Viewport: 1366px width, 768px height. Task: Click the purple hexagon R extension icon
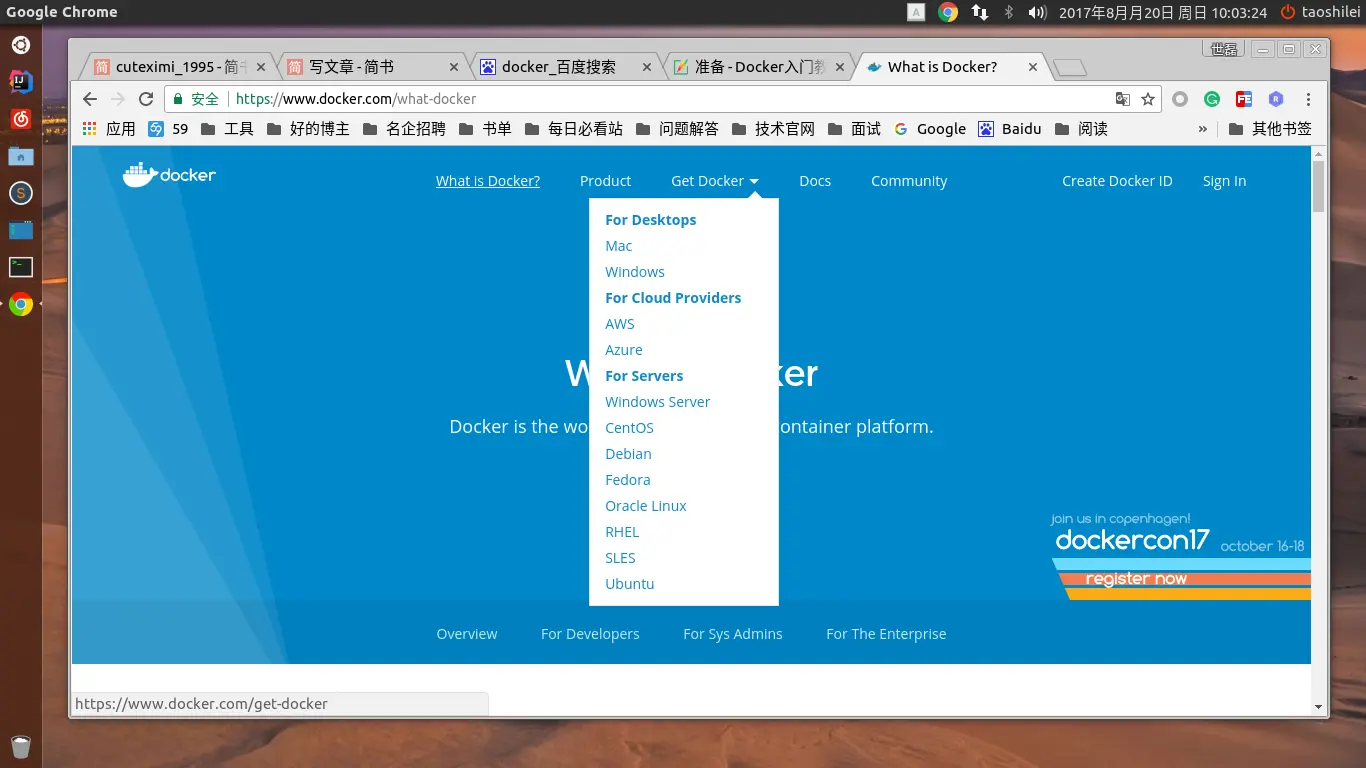coord(1275,99)
